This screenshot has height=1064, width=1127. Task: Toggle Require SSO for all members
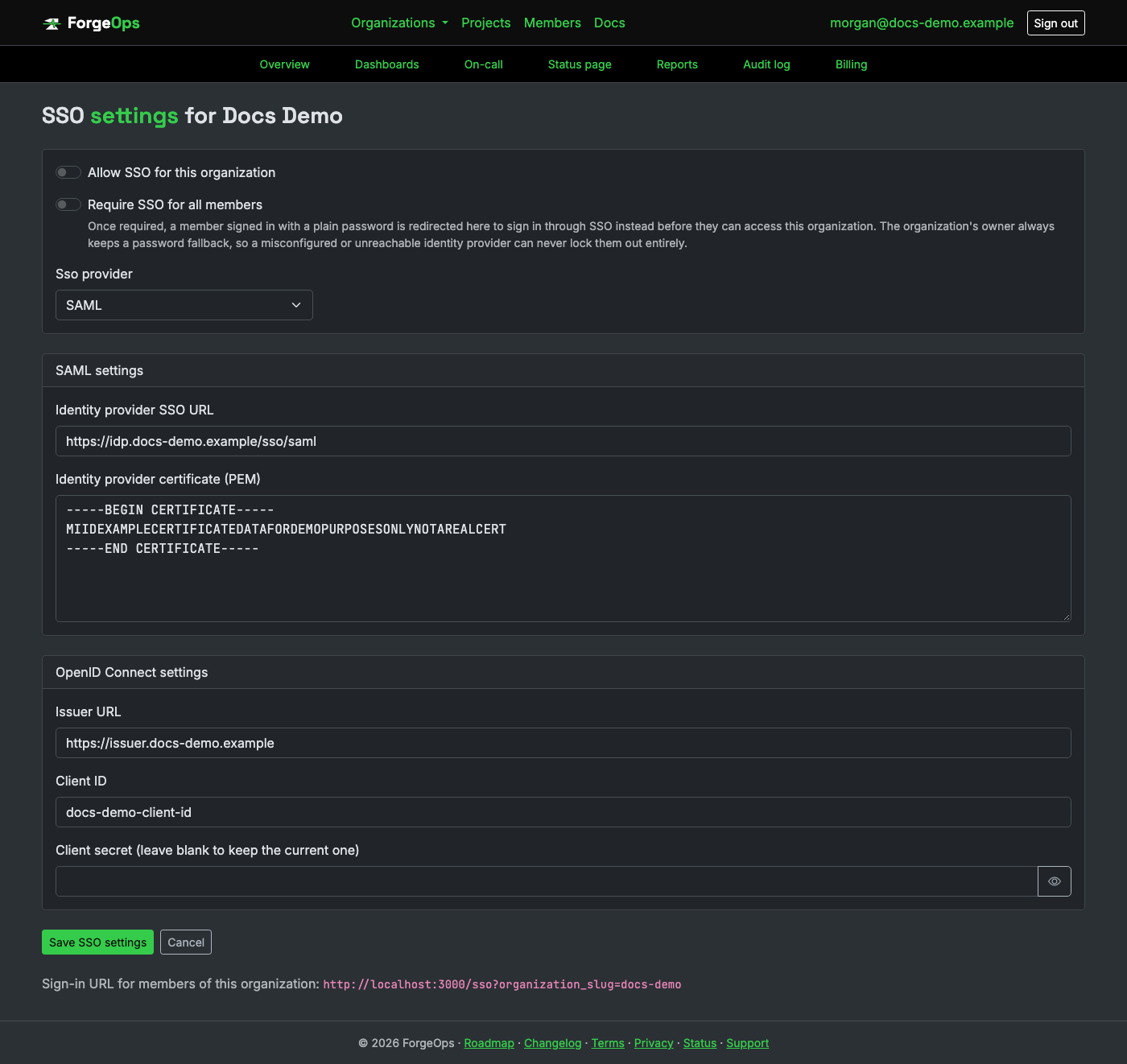[x=68, y=204]
